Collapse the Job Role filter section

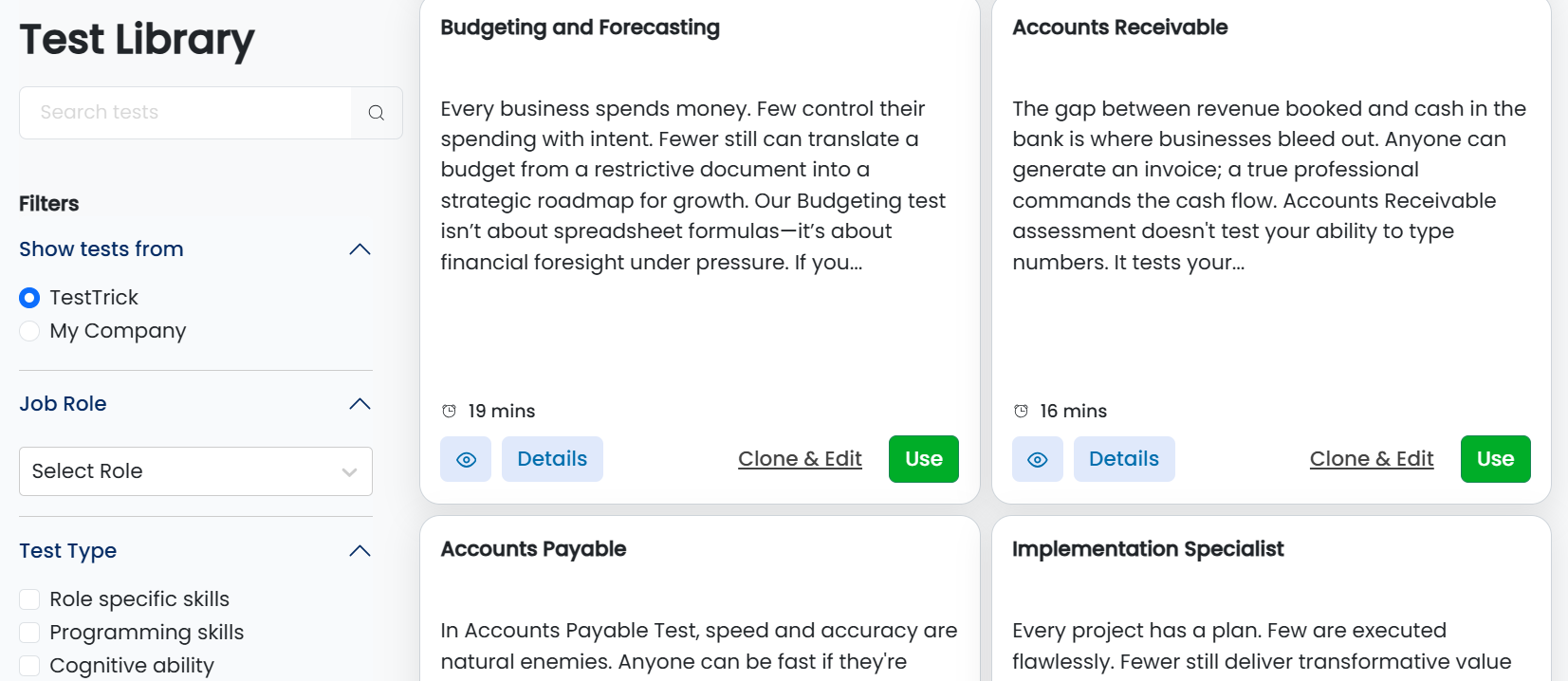click(360, 404)
